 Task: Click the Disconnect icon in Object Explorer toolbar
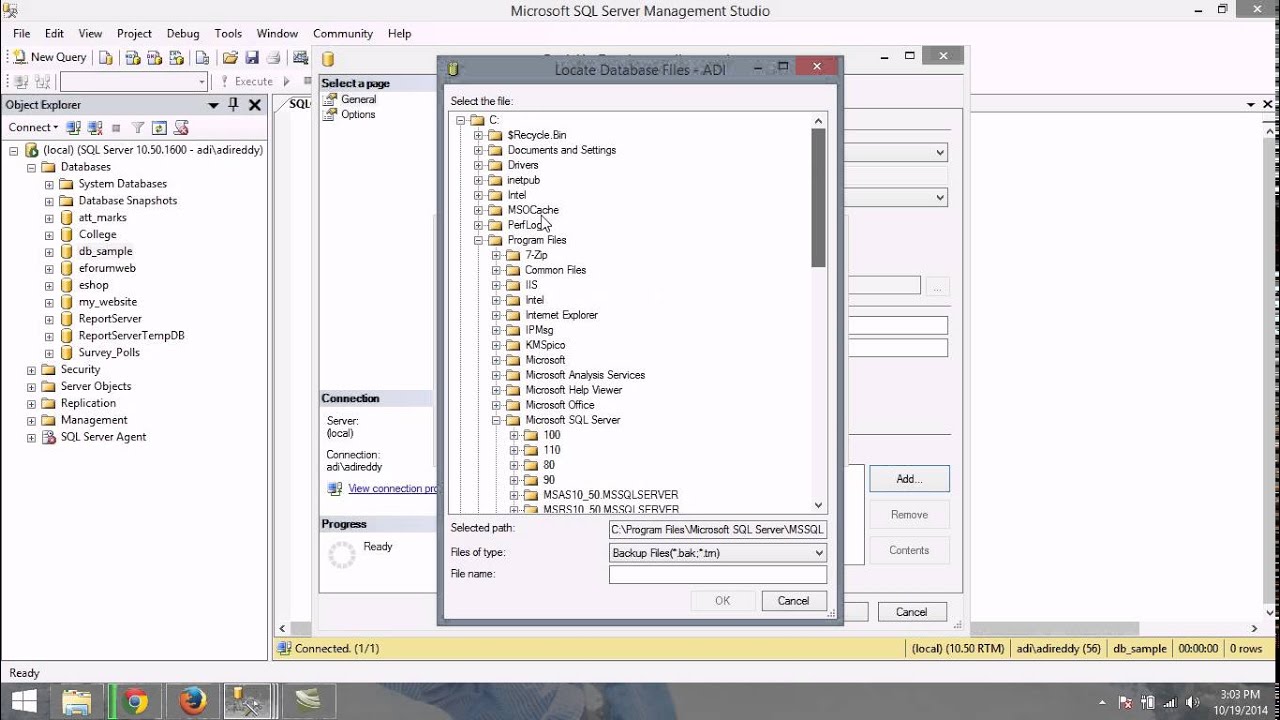point(95,128)
